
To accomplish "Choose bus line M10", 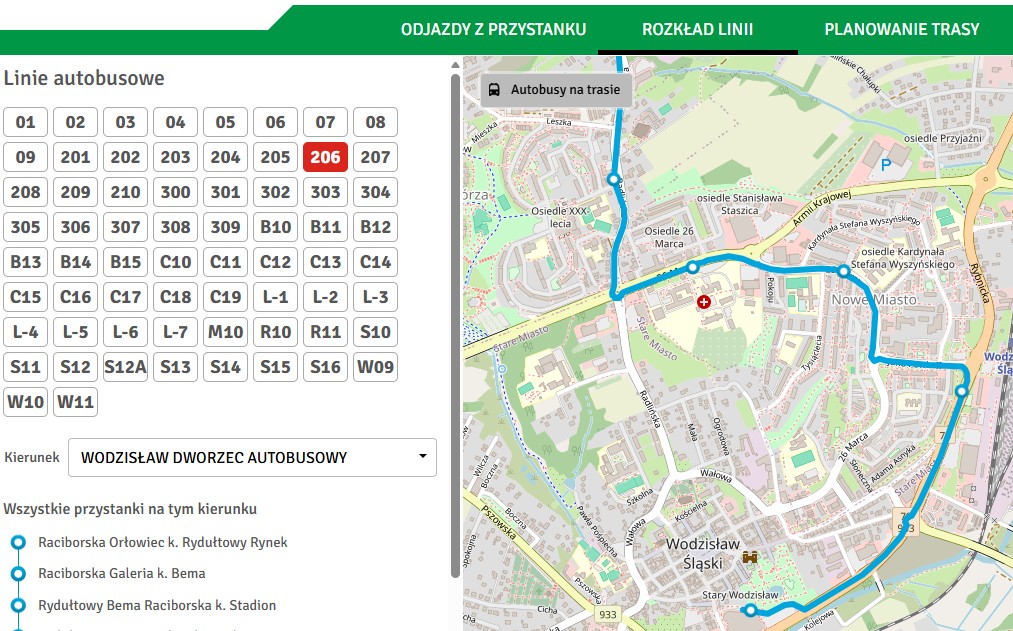I will (225, 332).
